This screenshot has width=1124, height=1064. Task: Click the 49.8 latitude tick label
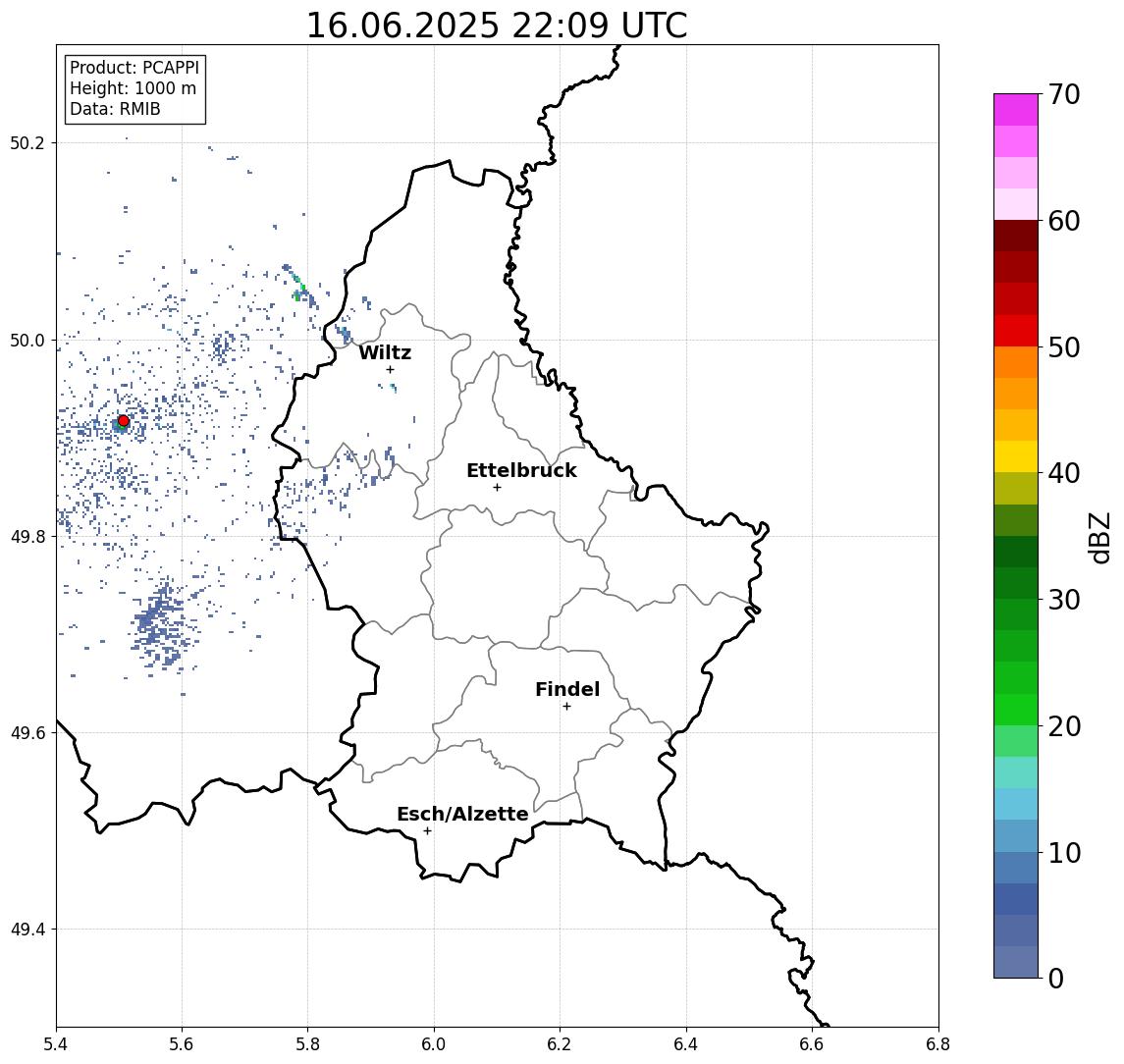(x=27, y=536)
